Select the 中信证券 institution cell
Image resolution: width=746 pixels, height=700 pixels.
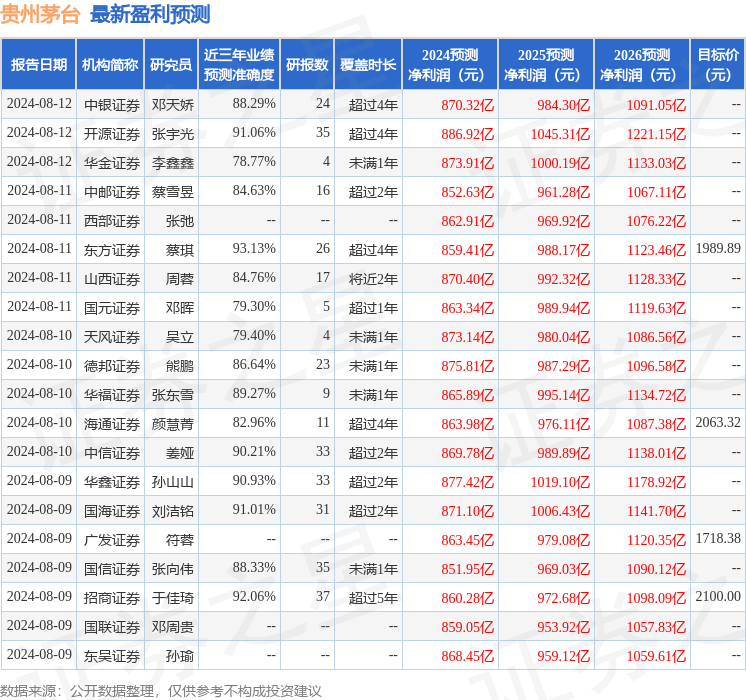click(112, 454)
